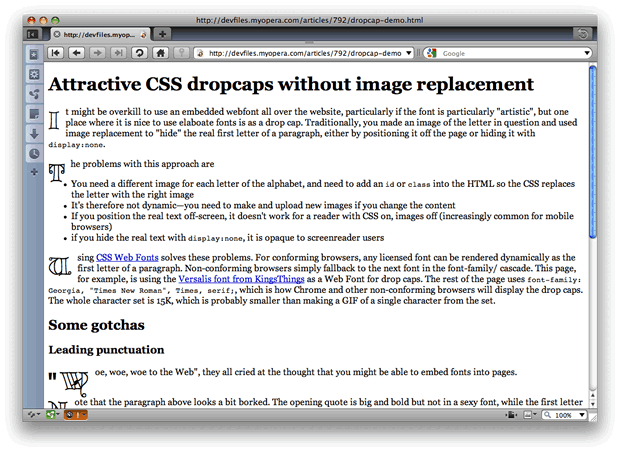This screenshot has height=453, width=620.
Task: Click the 'Leading punctuation' subheading
Action: [106, 350]
